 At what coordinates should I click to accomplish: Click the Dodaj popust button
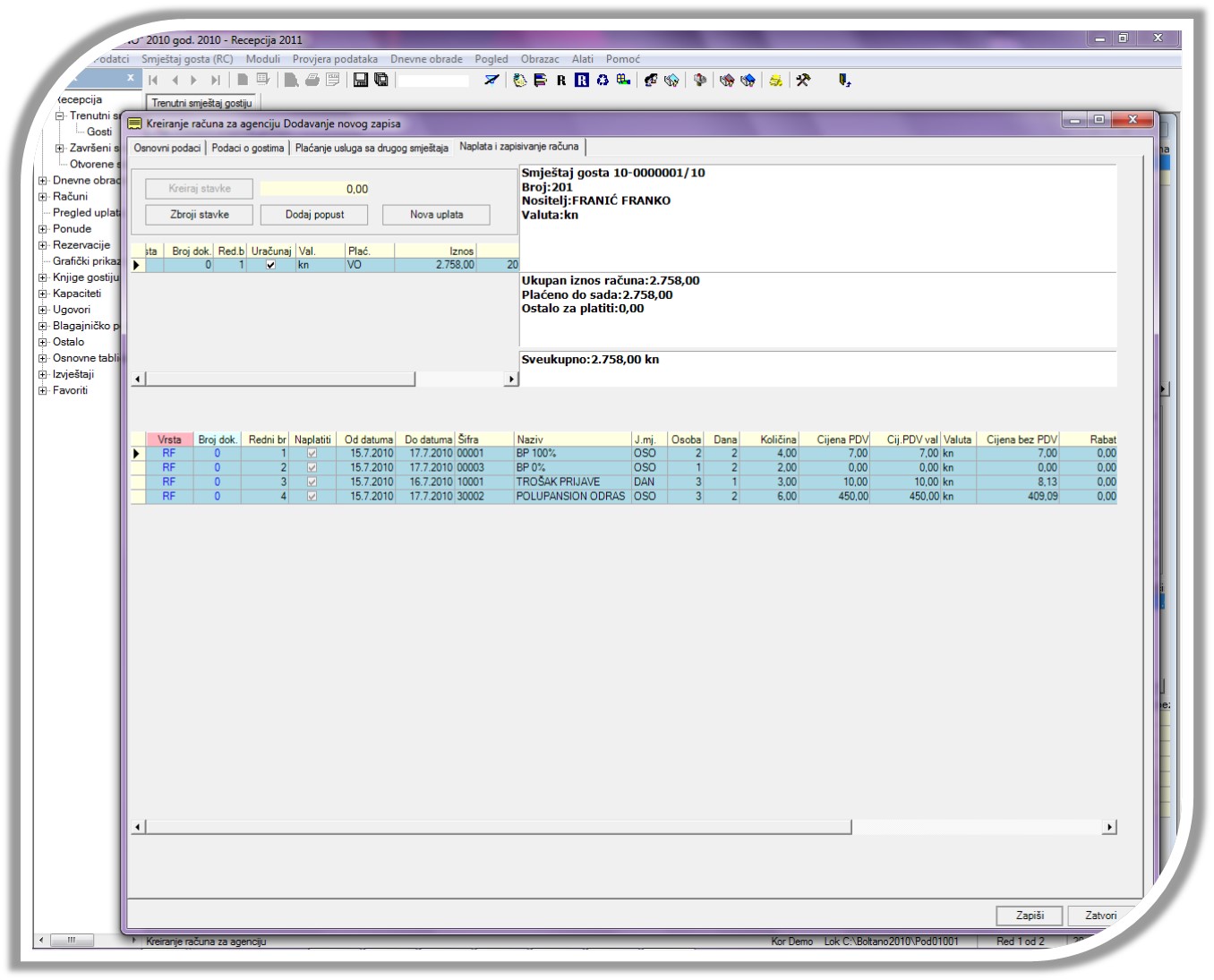tap(314, 215)
